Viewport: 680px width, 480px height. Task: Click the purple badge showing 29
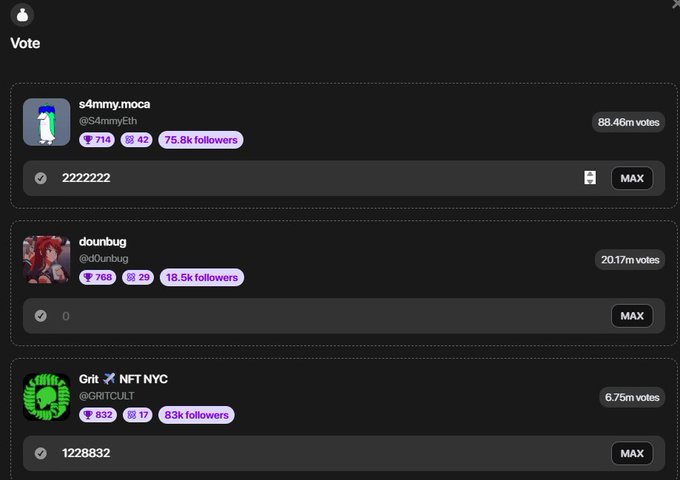tap(137, 277)
